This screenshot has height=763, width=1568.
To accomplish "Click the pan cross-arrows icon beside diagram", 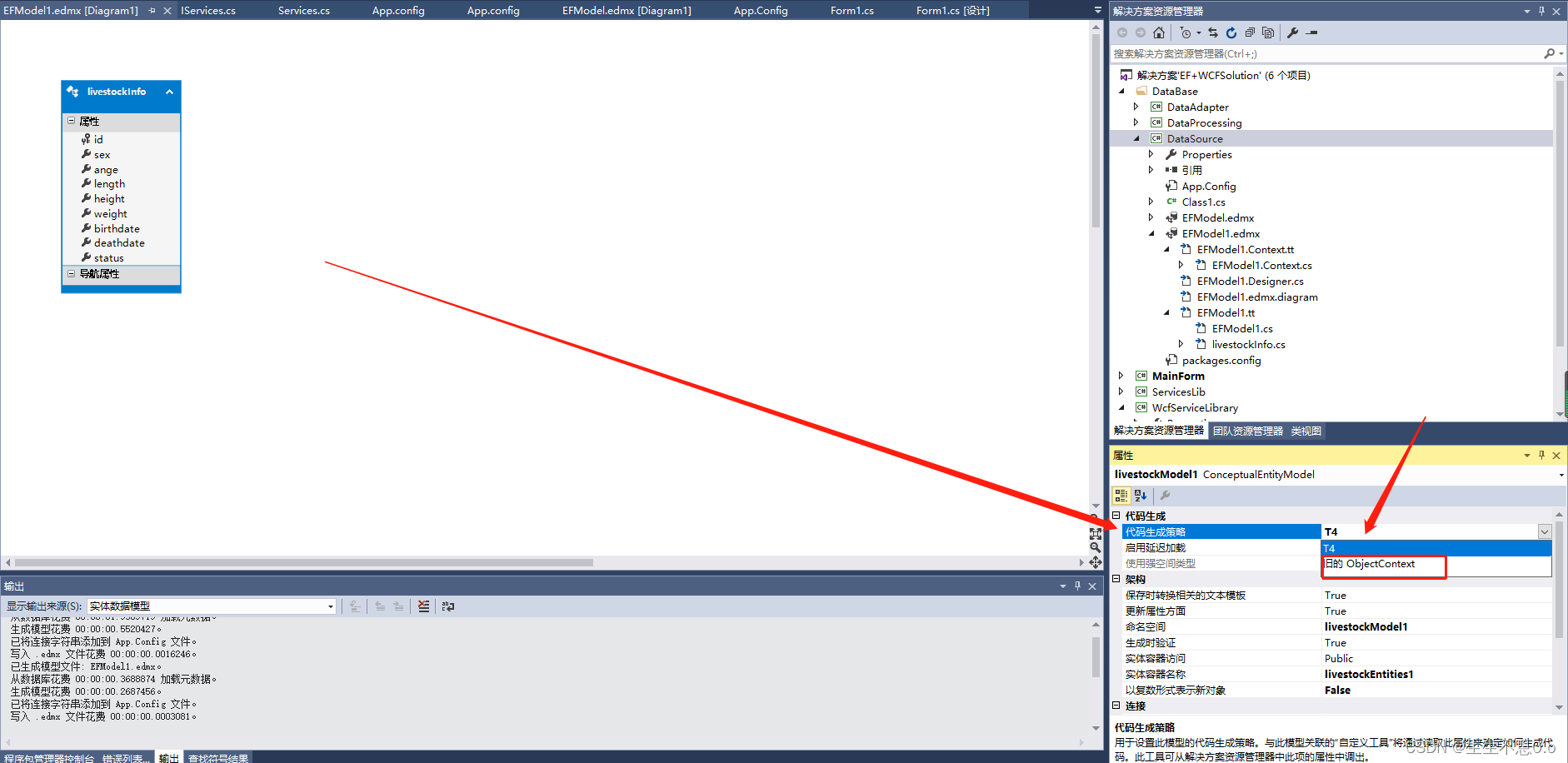I will (x=1096, y=562).
